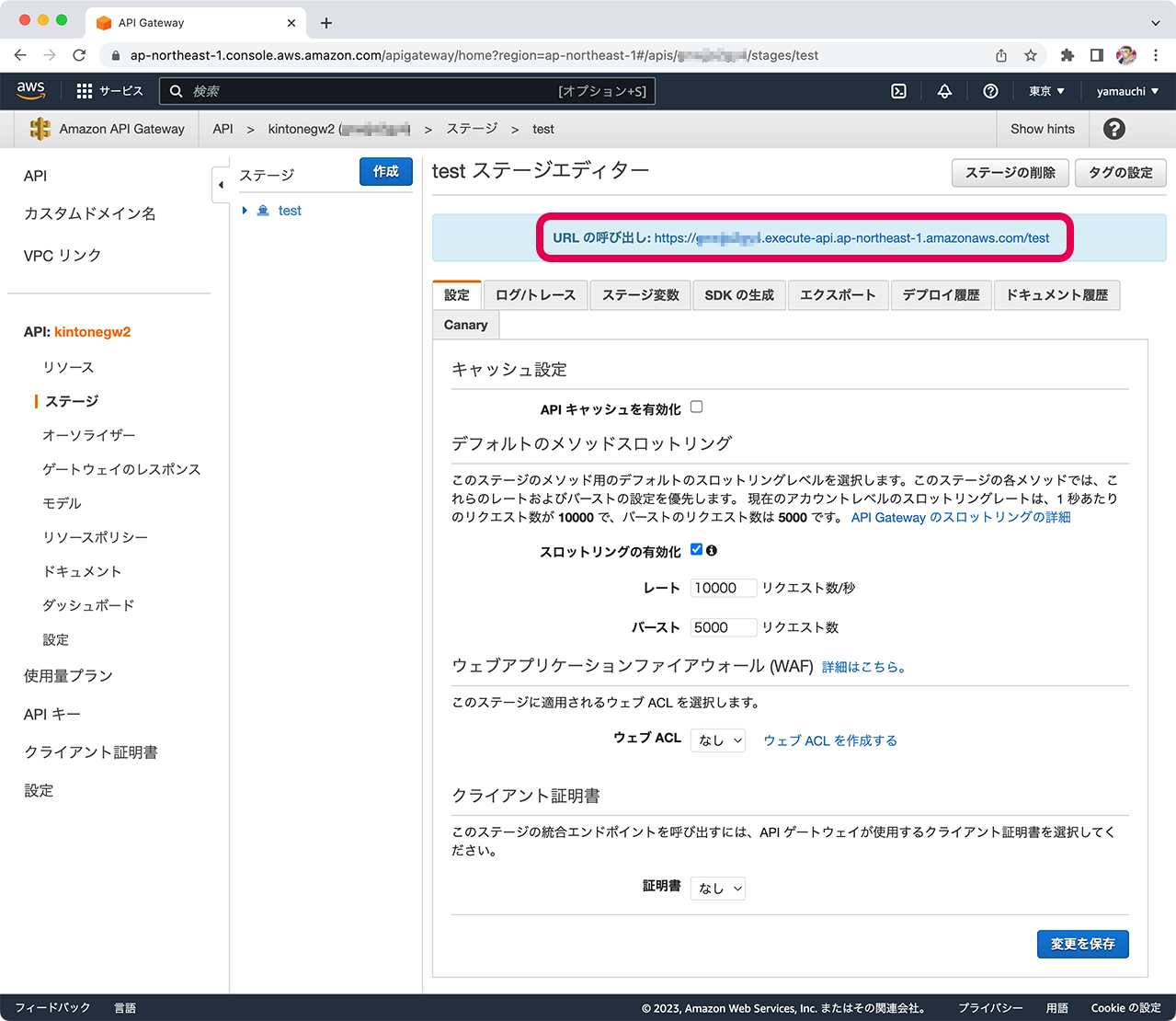Launch CloudShell from the top bar
Screen dimensions: 1176x1021
click(x=899, y=91)
